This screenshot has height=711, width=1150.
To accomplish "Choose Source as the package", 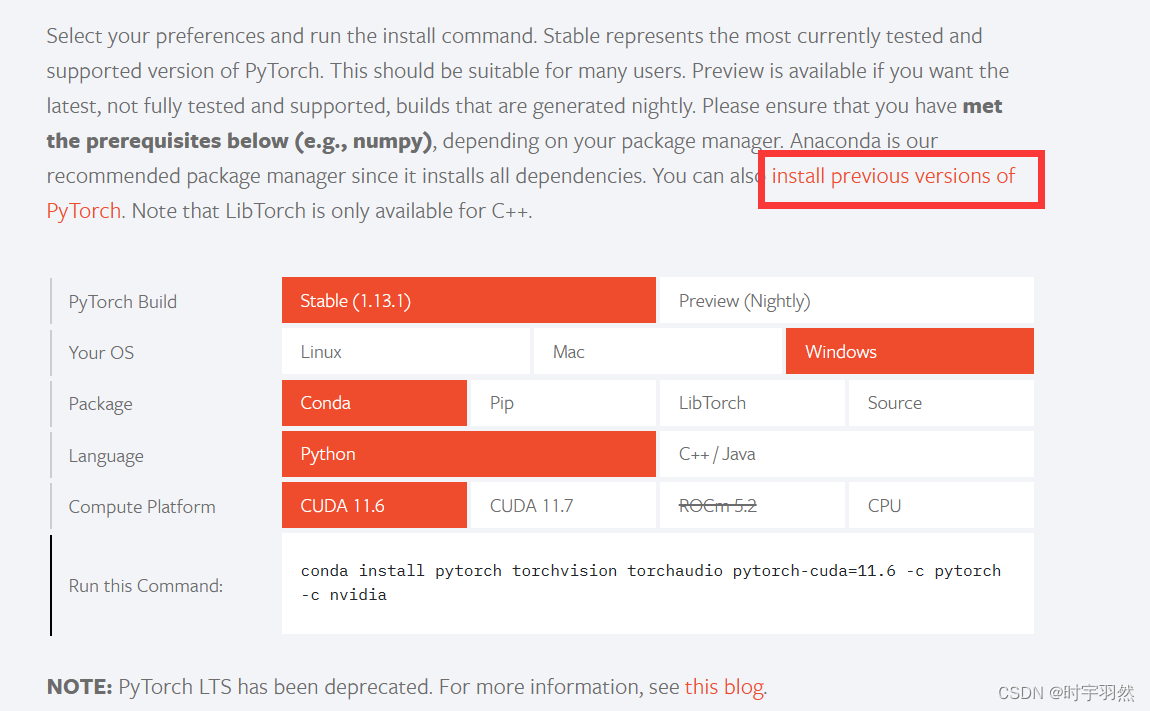I will (941, 403).
